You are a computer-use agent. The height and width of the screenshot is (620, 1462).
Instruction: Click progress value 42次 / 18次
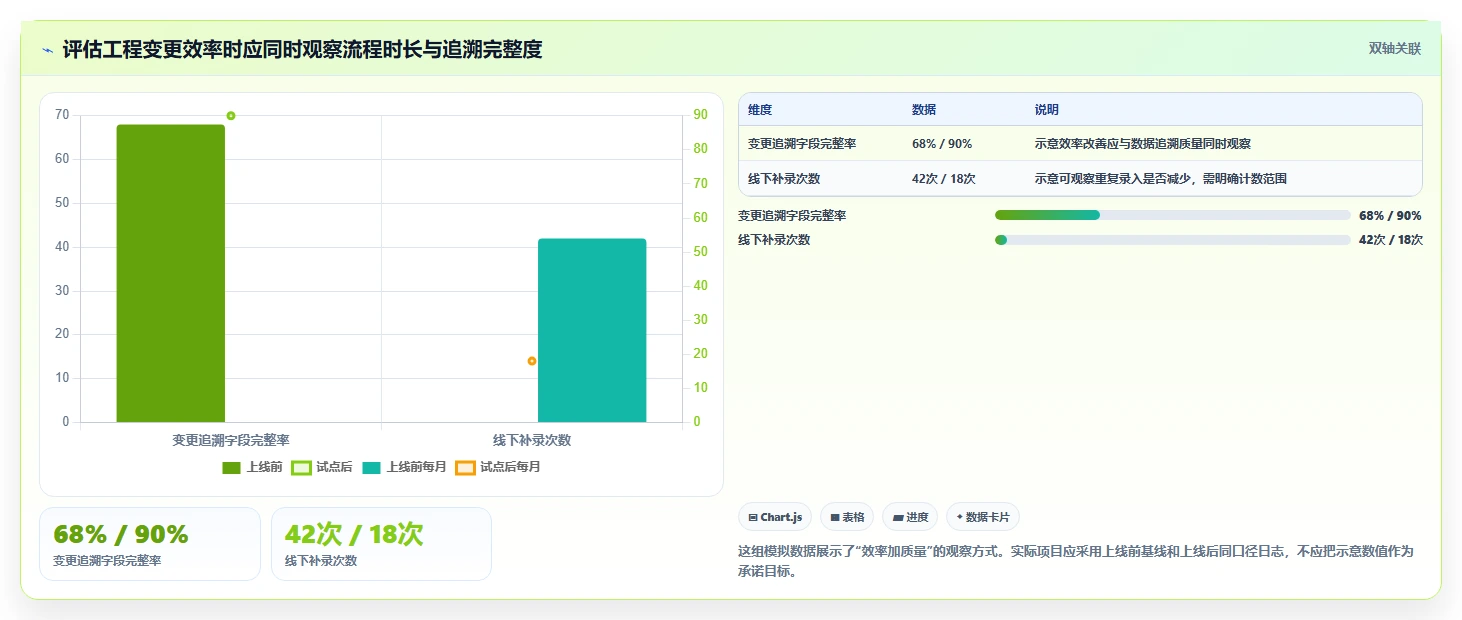point(1391,240)
